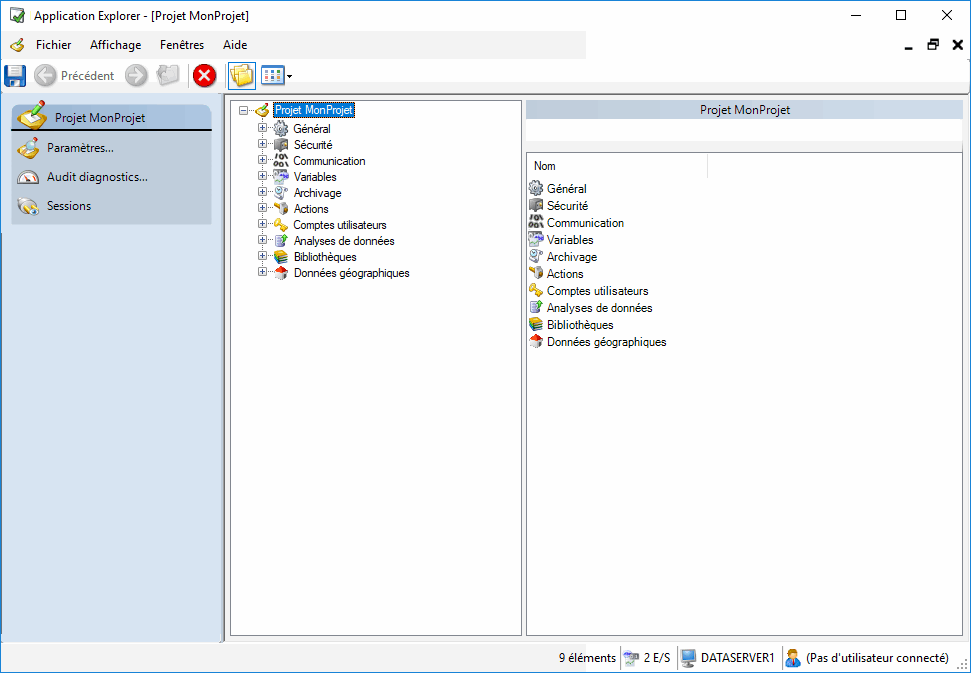Click the Audit diagnostics gauge icon
This screenshot has height=673, width=971.
pos(28,178)
